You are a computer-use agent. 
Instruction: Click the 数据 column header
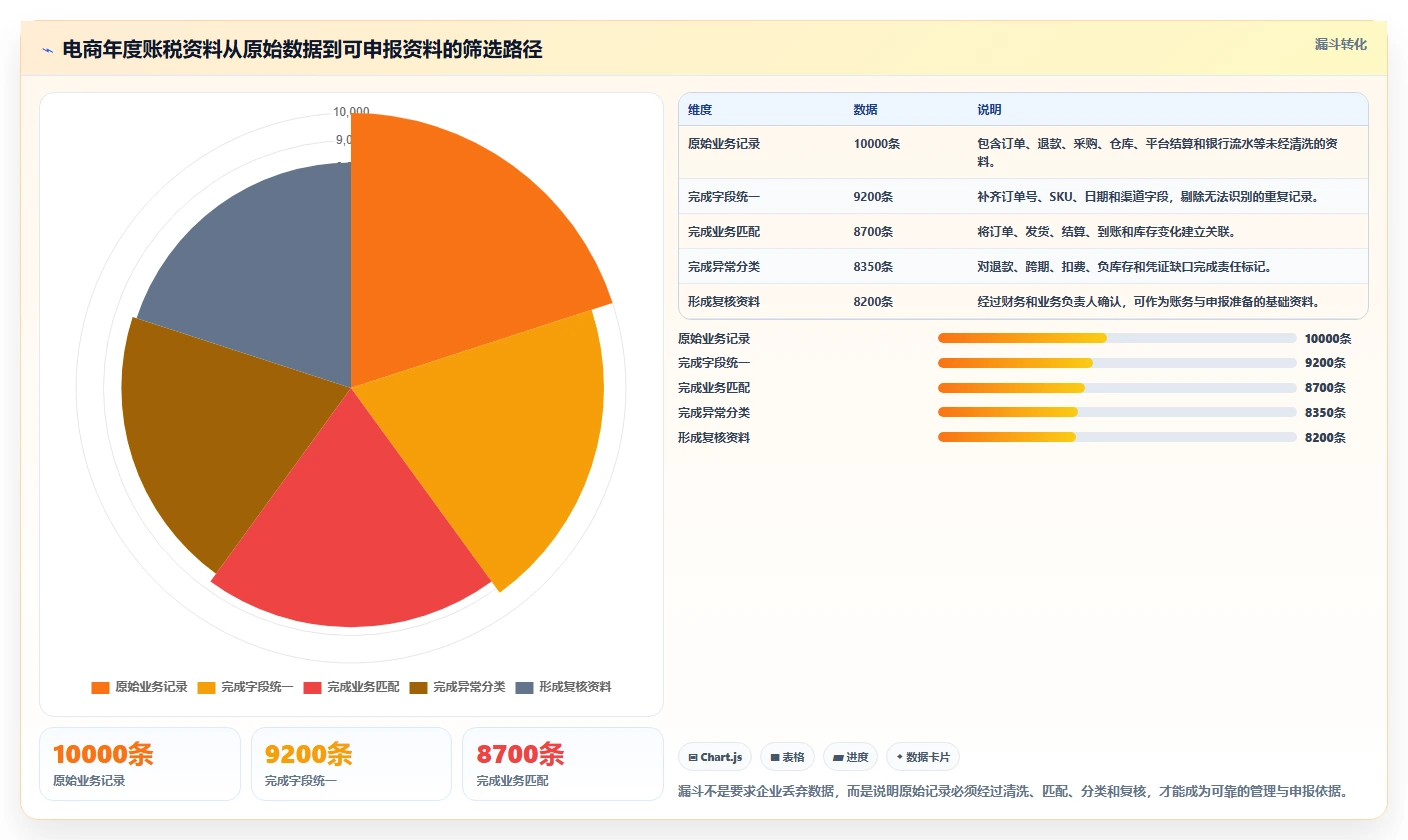click(865, 110)
